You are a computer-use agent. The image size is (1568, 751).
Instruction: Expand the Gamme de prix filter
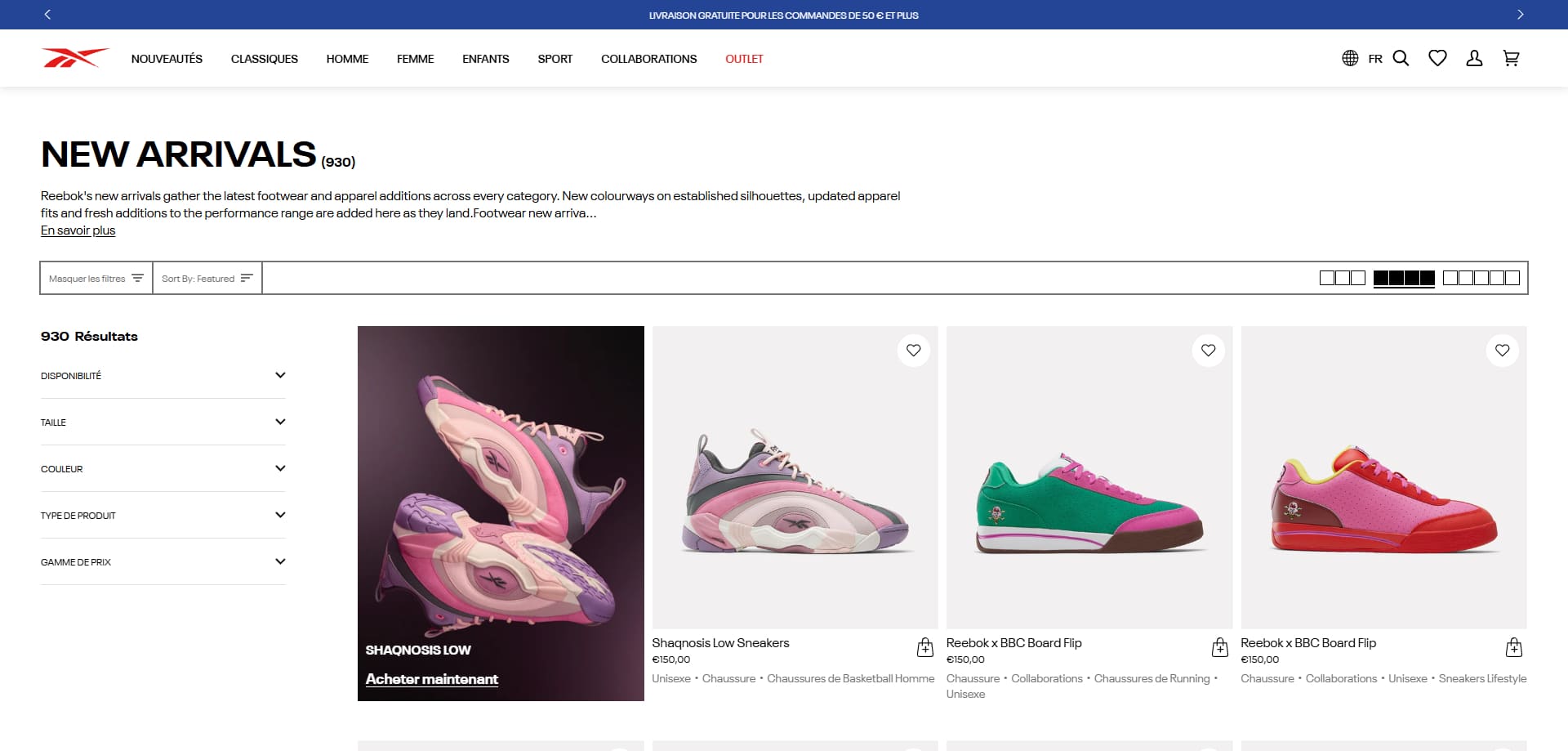(163, 562)
